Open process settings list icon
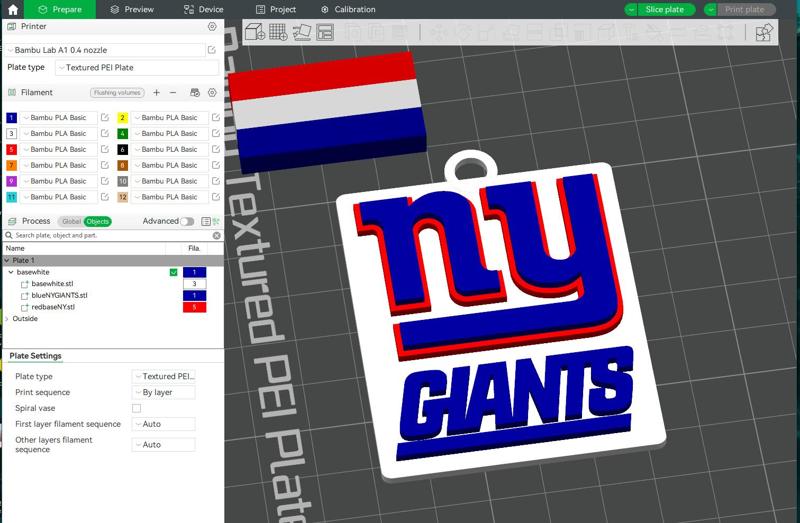This screenshot has height=523, width=800. [x=205, y=221]
